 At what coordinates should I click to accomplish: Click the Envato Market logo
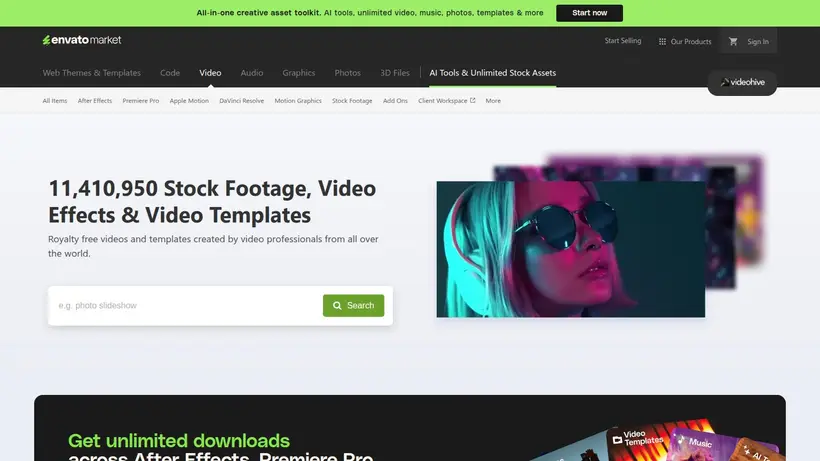82,40
